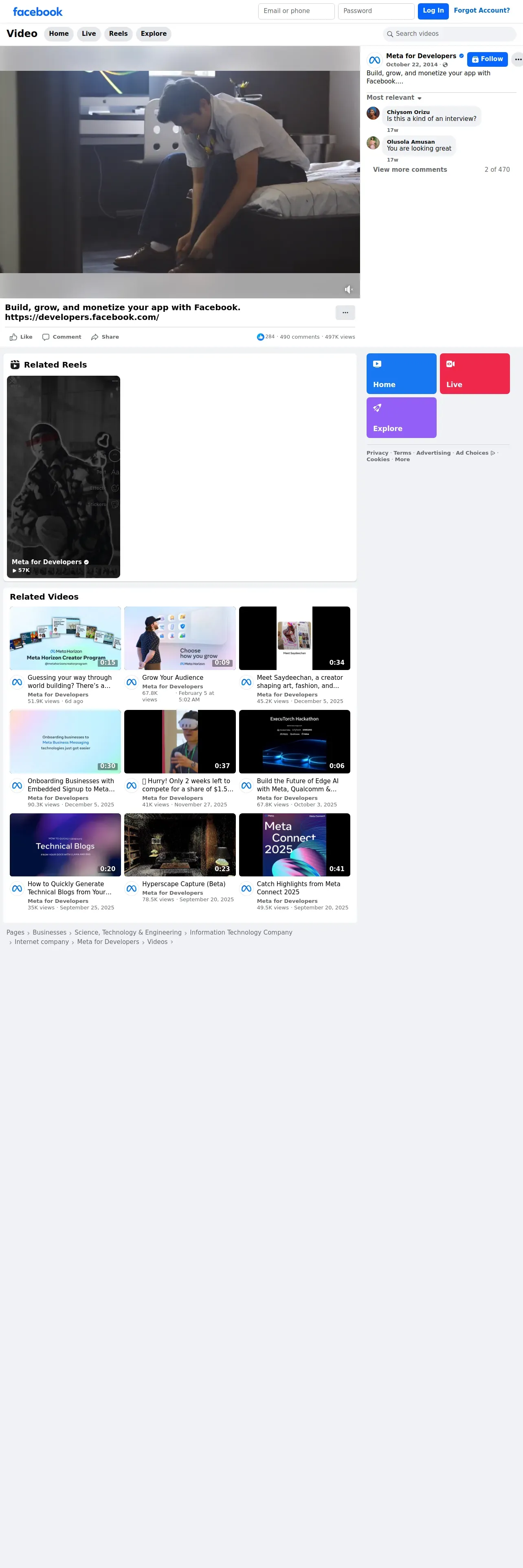Click Meta logo beside 'Grow Your Audience'
Screen dimensions: 523x1568
[x=132, y=682]
